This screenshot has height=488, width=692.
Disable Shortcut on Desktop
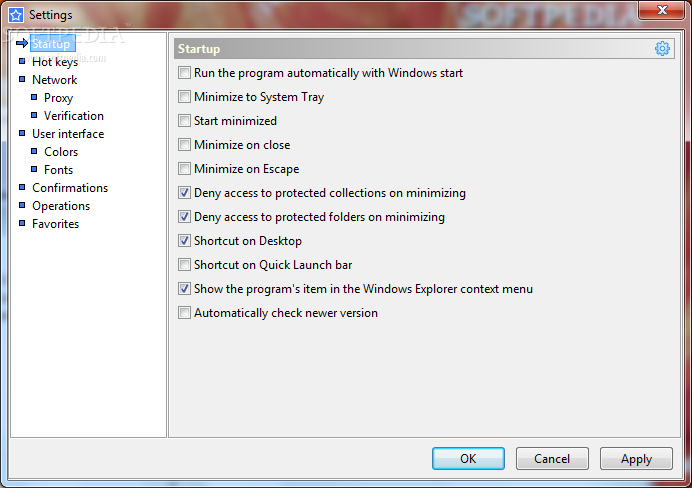(184, 240)
